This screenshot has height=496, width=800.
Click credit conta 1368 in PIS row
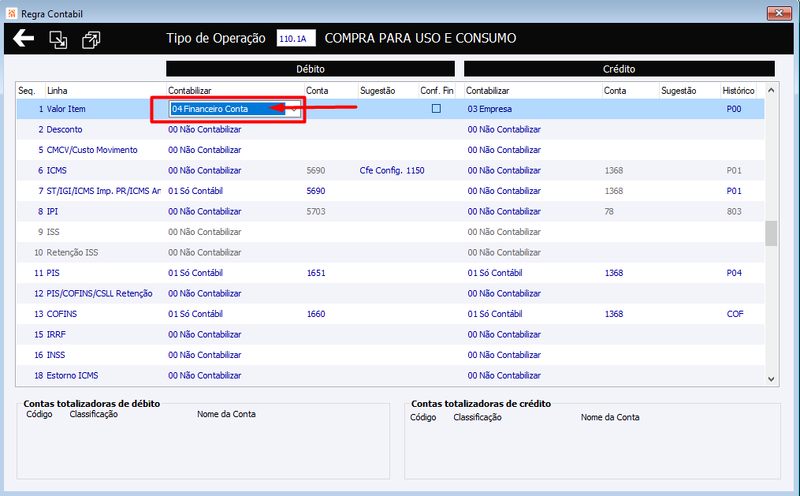(x=614, y=272)
